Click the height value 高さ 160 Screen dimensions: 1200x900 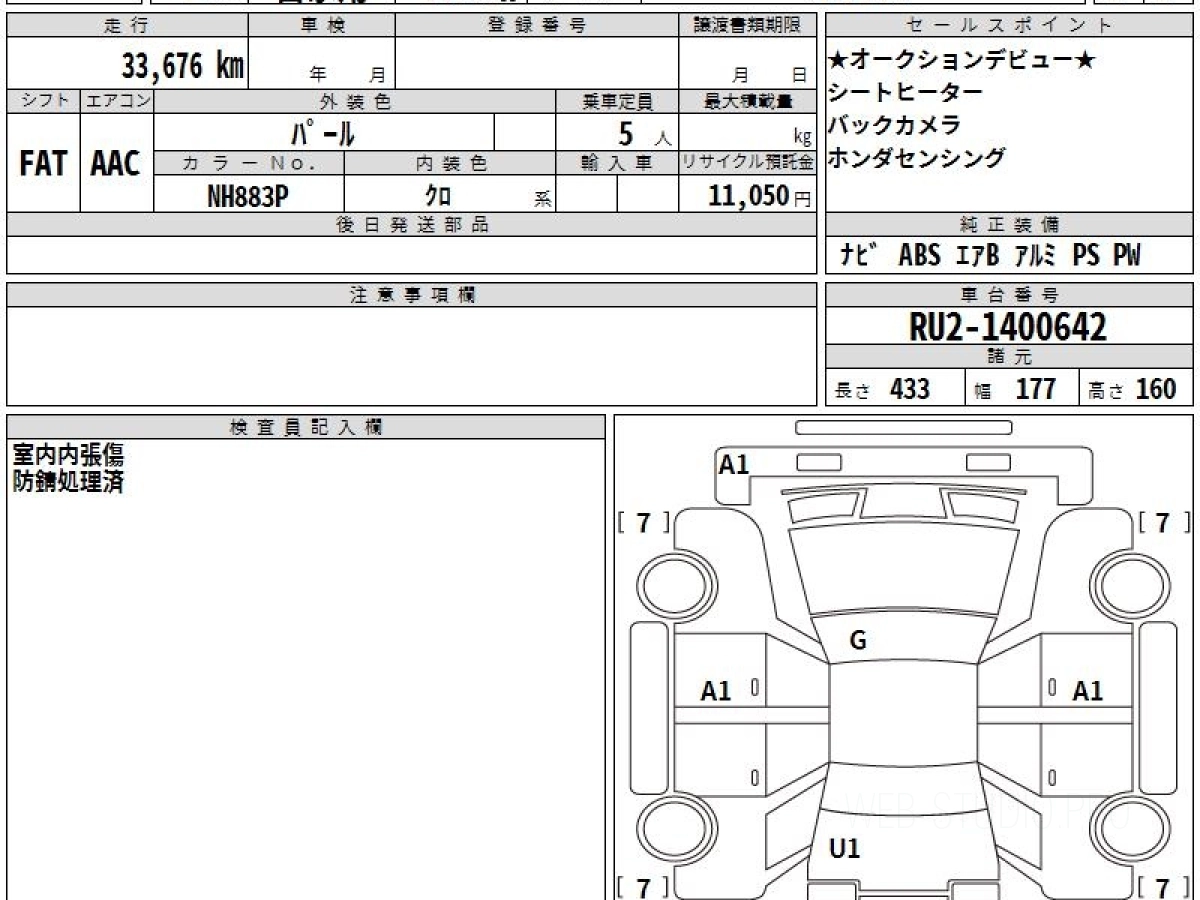coord(1133,389)
